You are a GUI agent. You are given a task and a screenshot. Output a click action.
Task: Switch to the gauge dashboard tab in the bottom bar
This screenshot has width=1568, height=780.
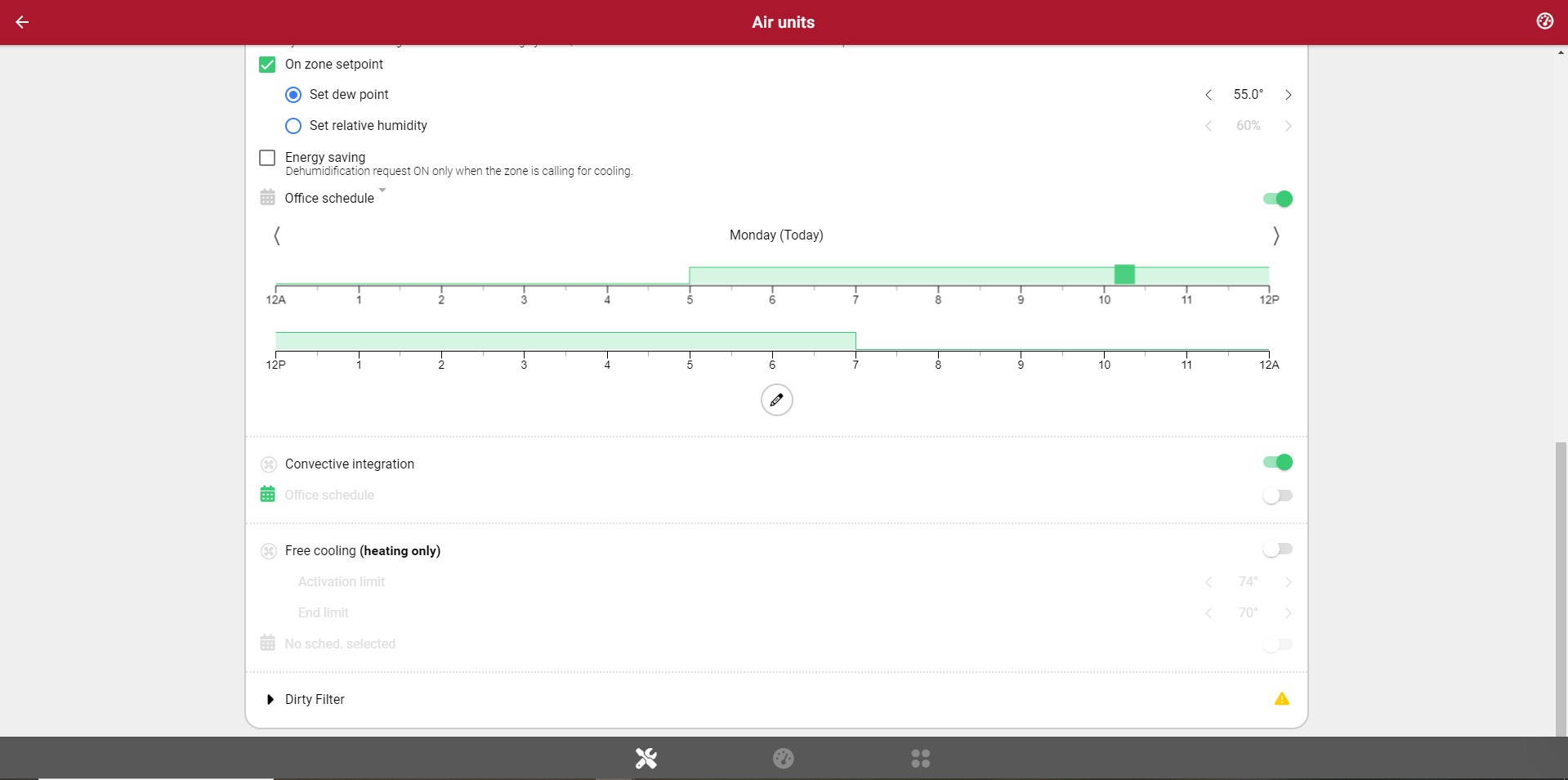[x=783, y=758]
